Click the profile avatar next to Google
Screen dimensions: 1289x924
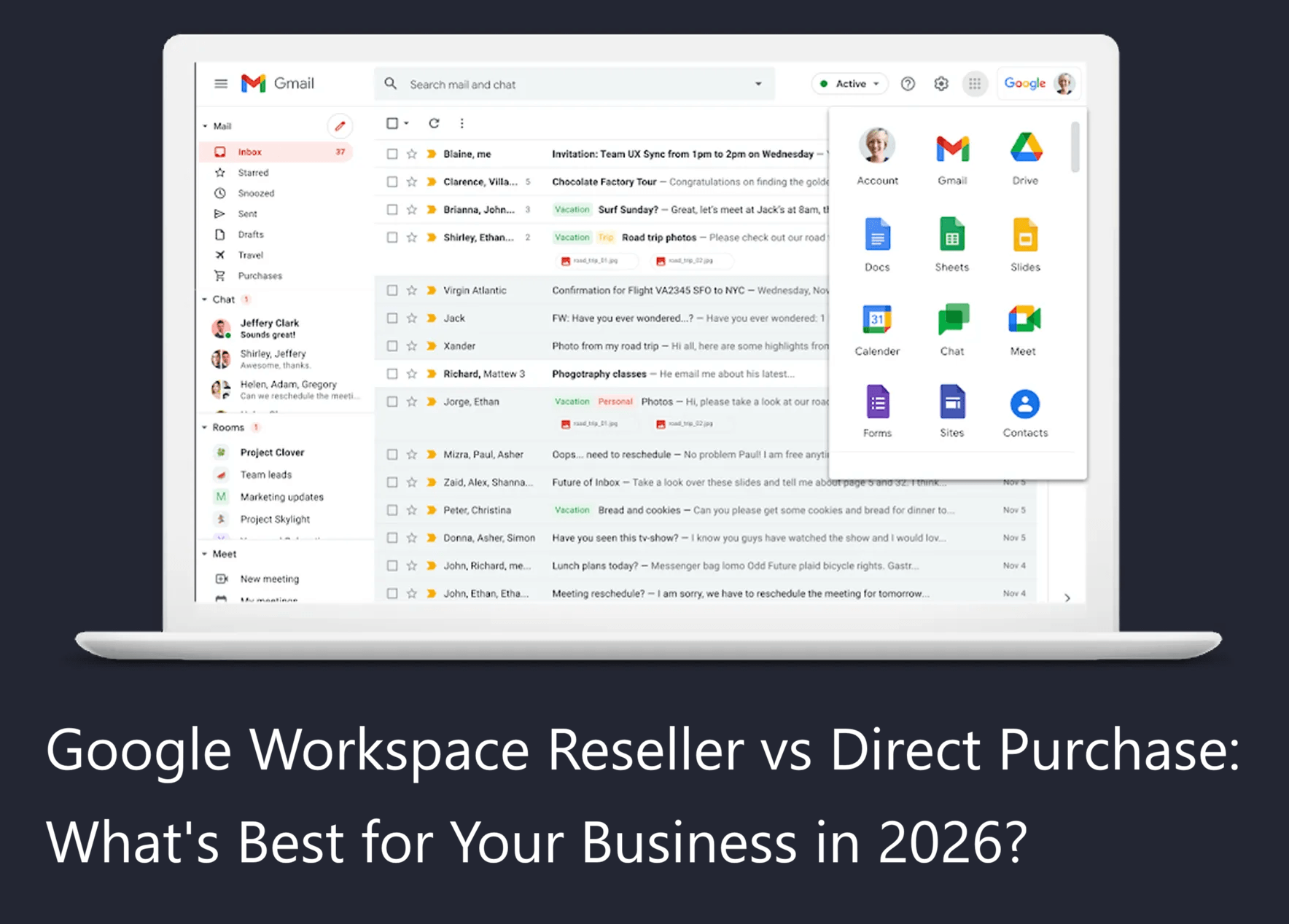click(1064, 84)
